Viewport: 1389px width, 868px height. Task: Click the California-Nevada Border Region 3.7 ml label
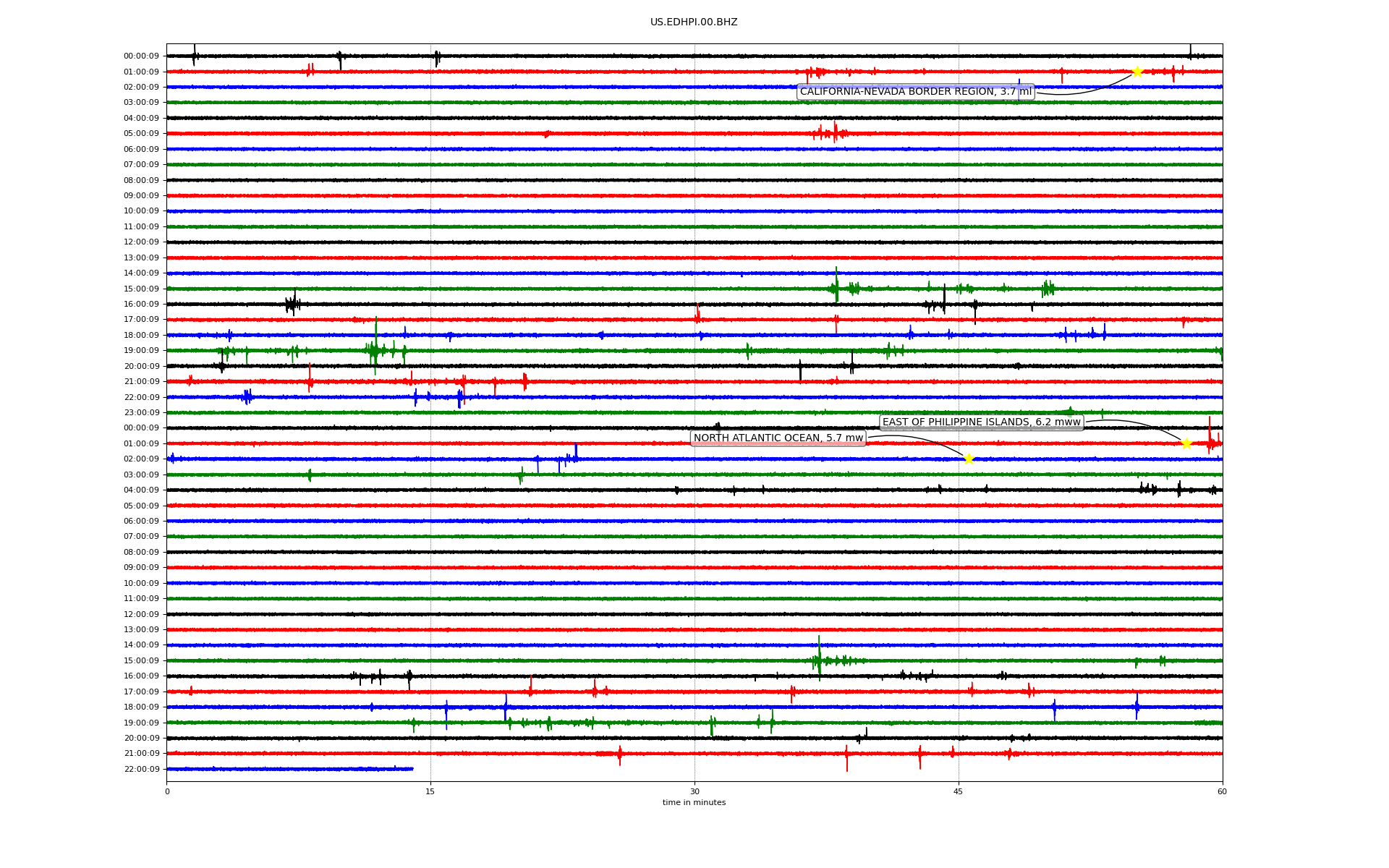click(916, 92)
